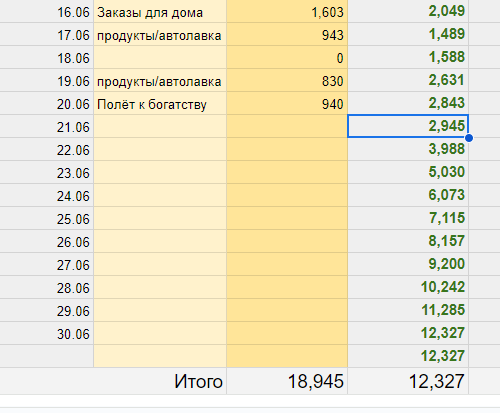Select the green value 1,588

pyautogui.click(x=408, y=57)
